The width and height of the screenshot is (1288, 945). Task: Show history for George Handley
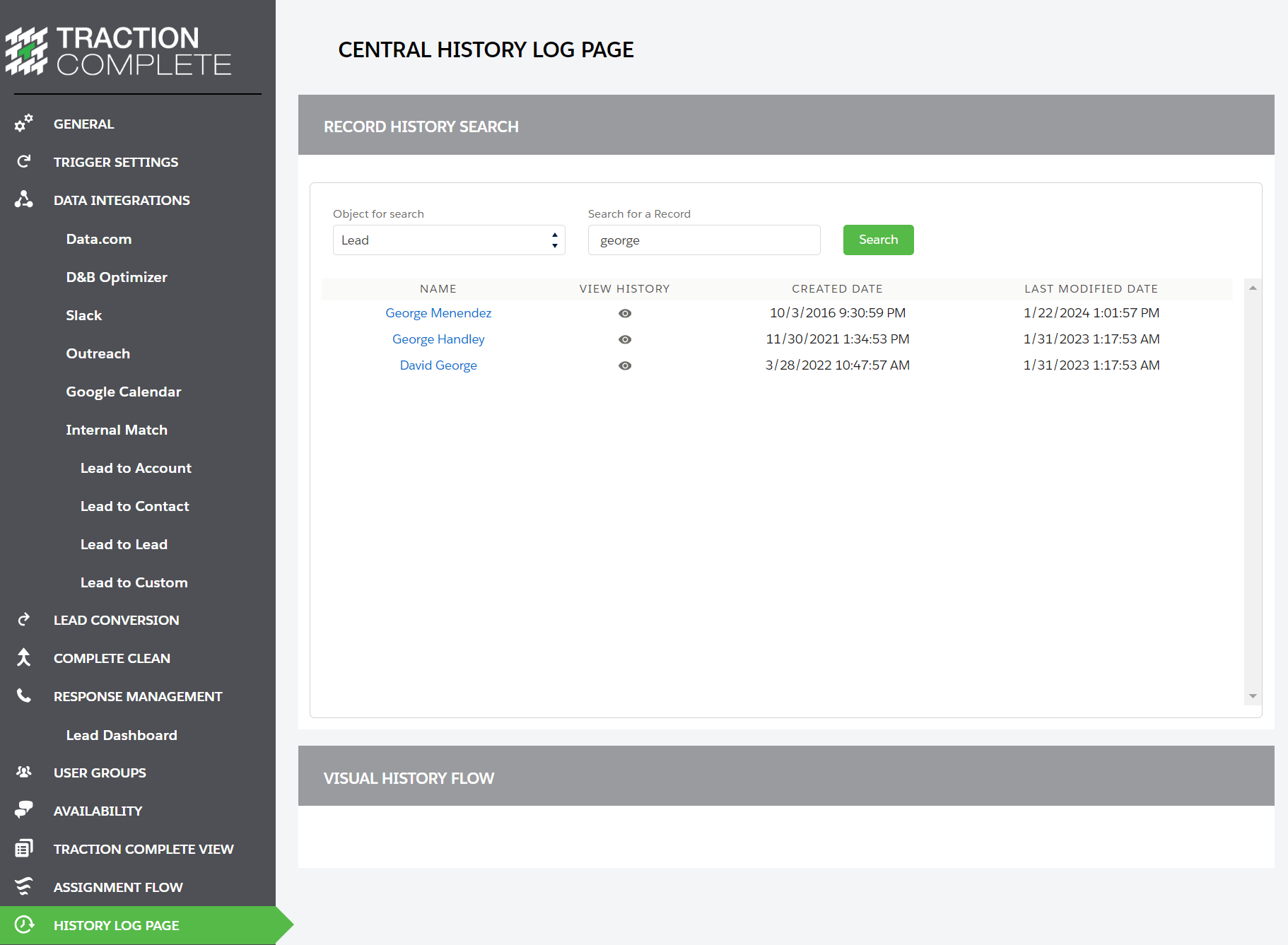(x=624, y=339)
